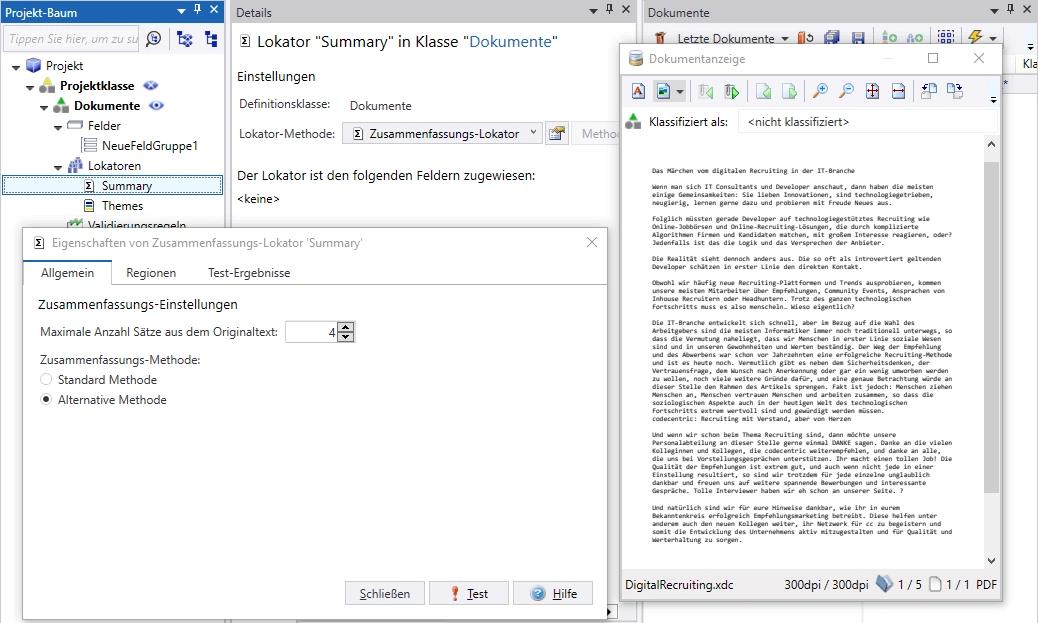
Task: Open the Lokator-Methode dropdown
Action: [x=533, y=133]
